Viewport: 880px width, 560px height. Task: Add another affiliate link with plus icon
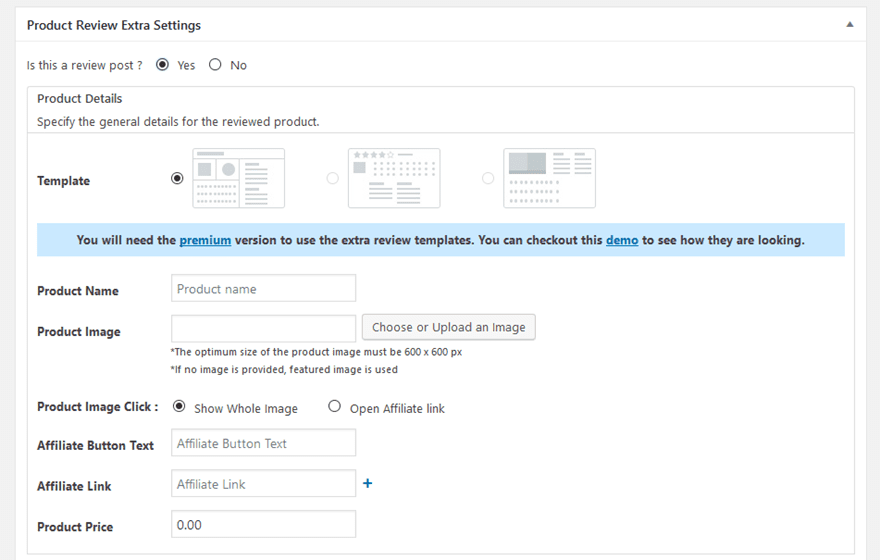click(368, 483)
